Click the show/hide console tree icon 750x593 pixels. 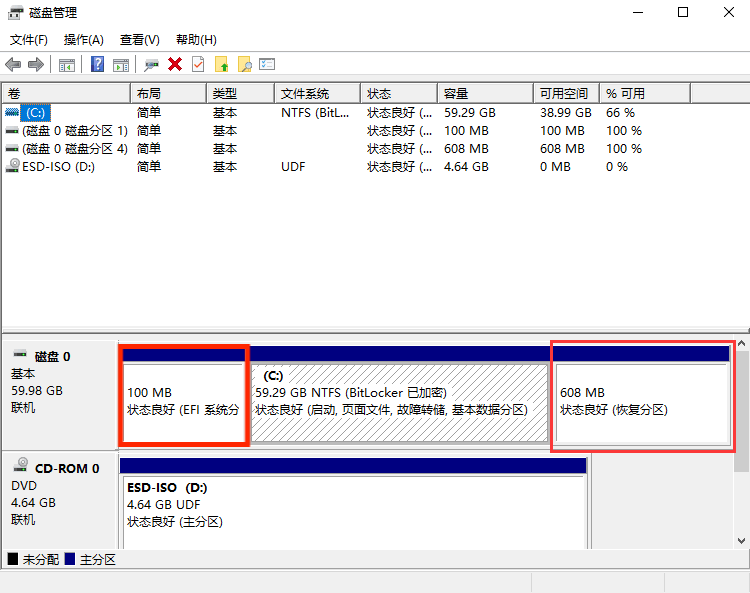point(67,64)
